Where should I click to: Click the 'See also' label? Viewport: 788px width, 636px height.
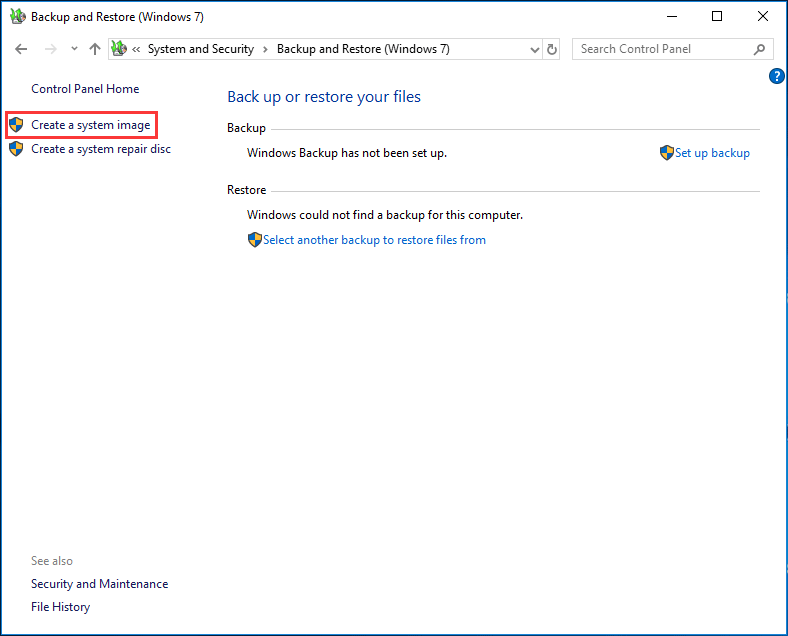52,561
